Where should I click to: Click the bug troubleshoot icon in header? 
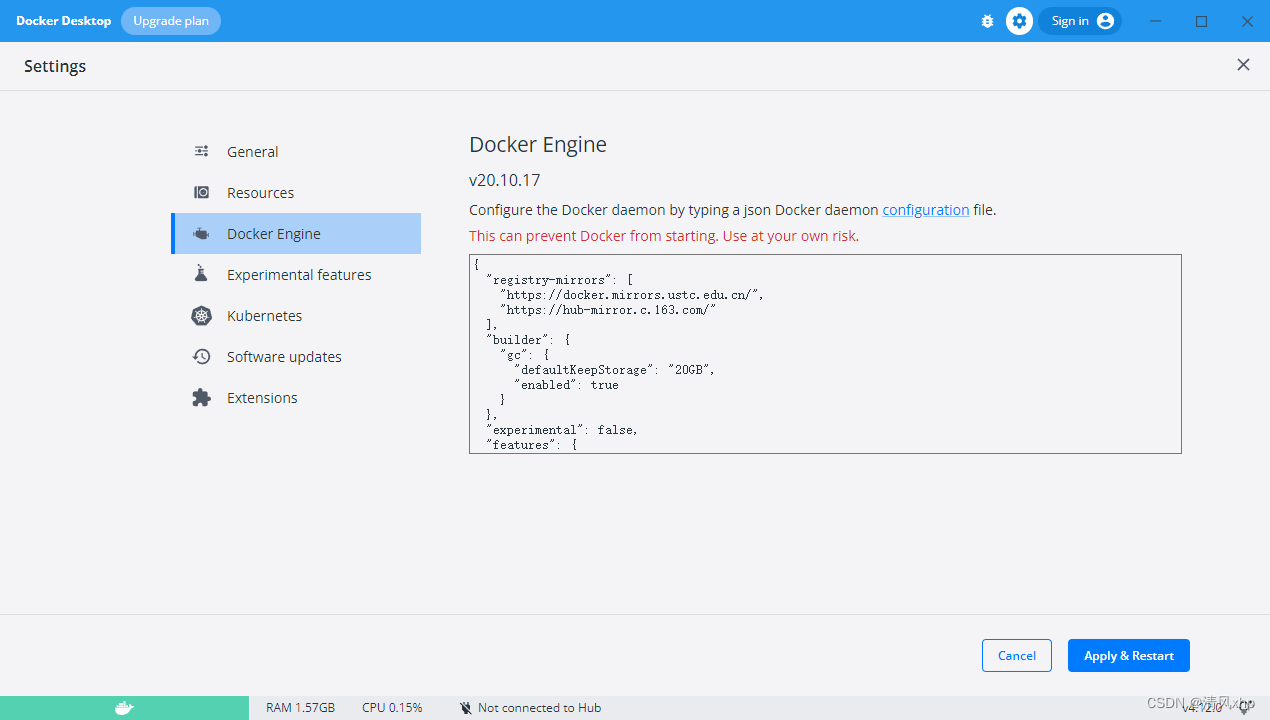coord(987,21)
